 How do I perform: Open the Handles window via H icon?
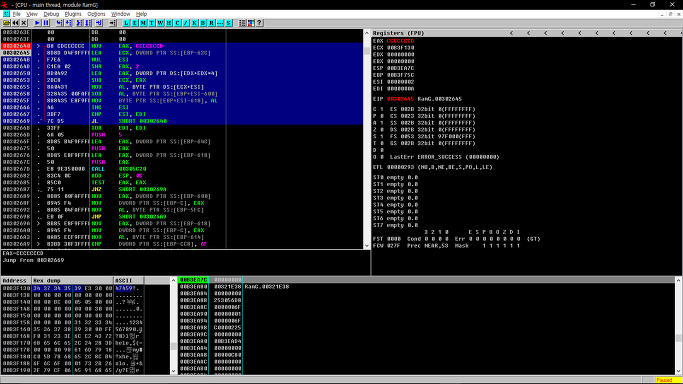click(x=169, y=23)
